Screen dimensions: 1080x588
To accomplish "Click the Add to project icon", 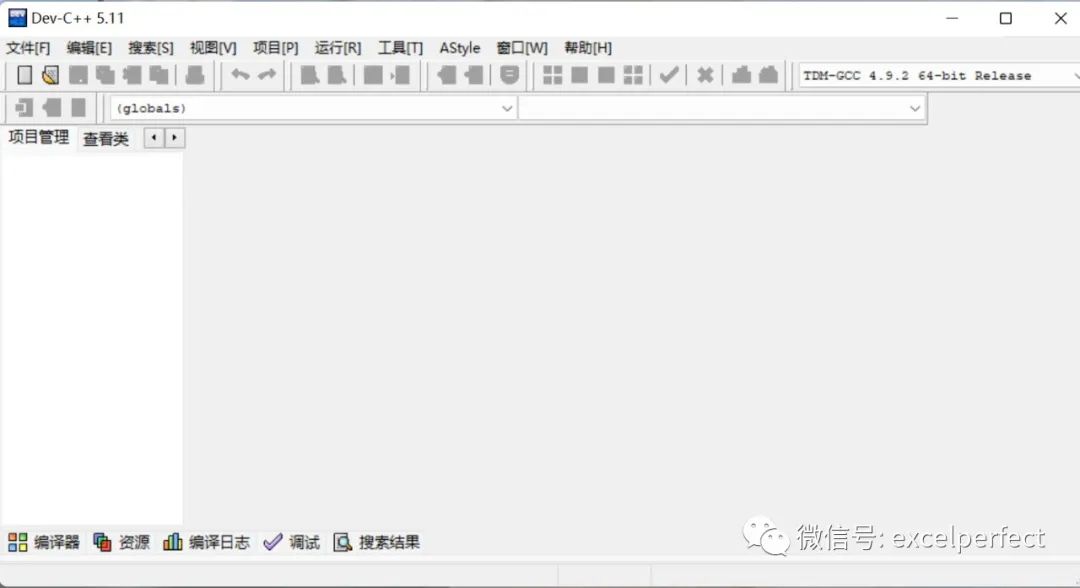I will (x=446, y=75).
